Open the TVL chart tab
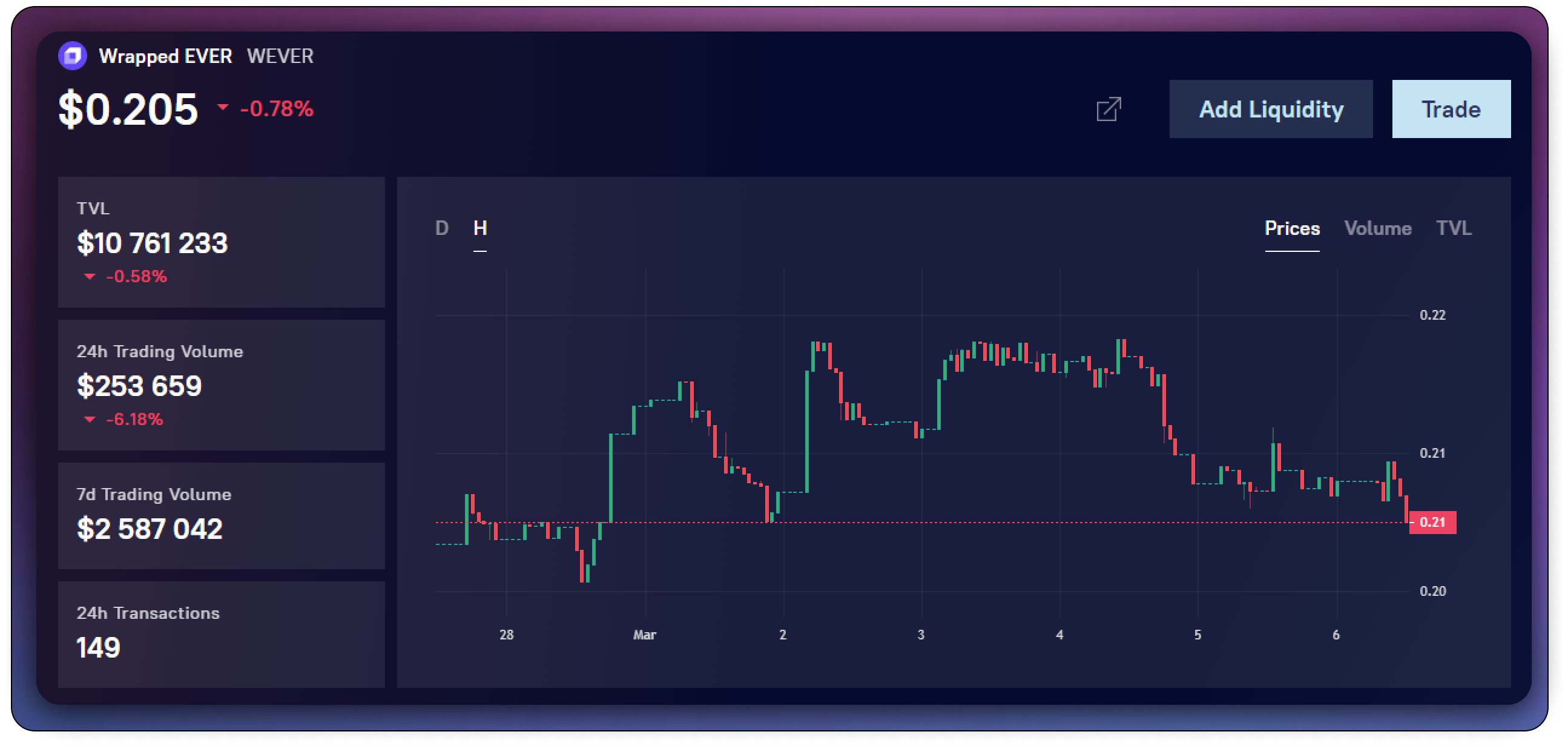Screen dimensions: 1568x746 coord(1454,228)
